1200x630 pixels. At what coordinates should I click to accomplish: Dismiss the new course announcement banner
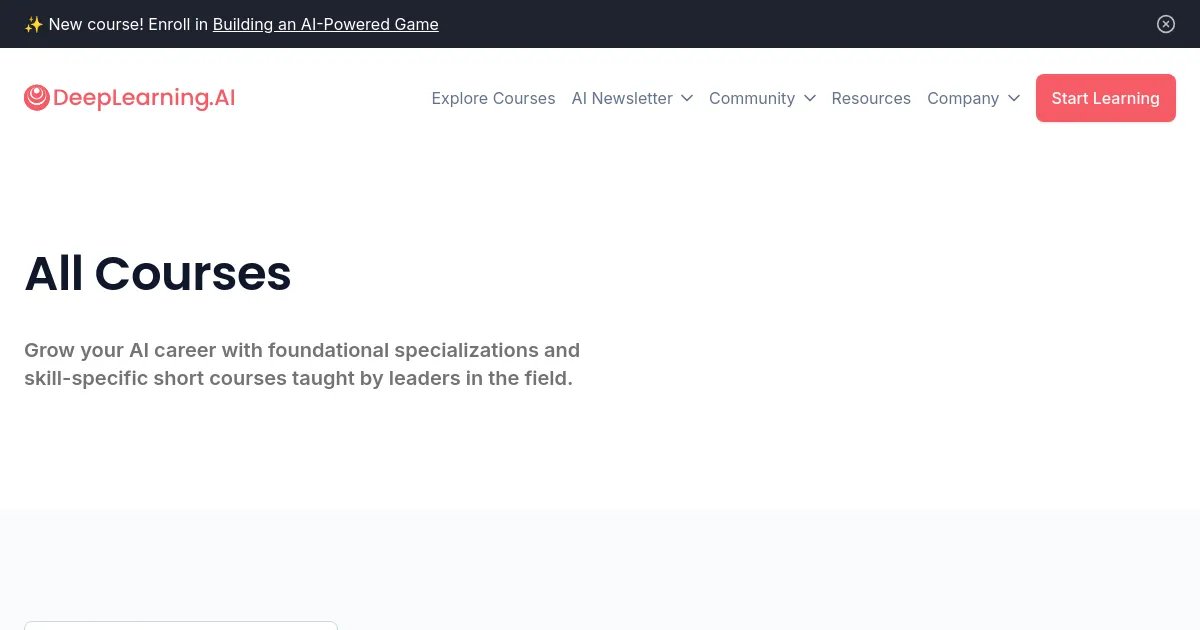click(x=1166, y=24)
